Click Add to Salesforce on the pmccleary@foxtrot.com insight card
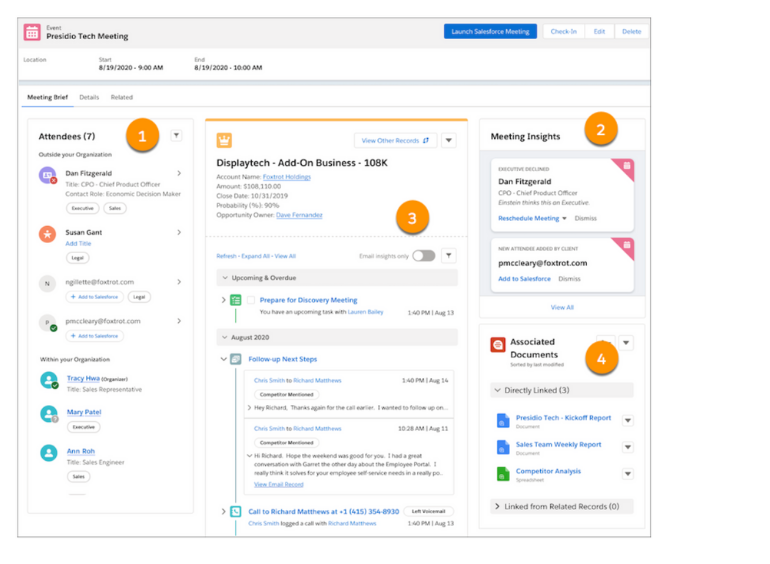This screenshot has height=564, width=770. pos(524,279)
